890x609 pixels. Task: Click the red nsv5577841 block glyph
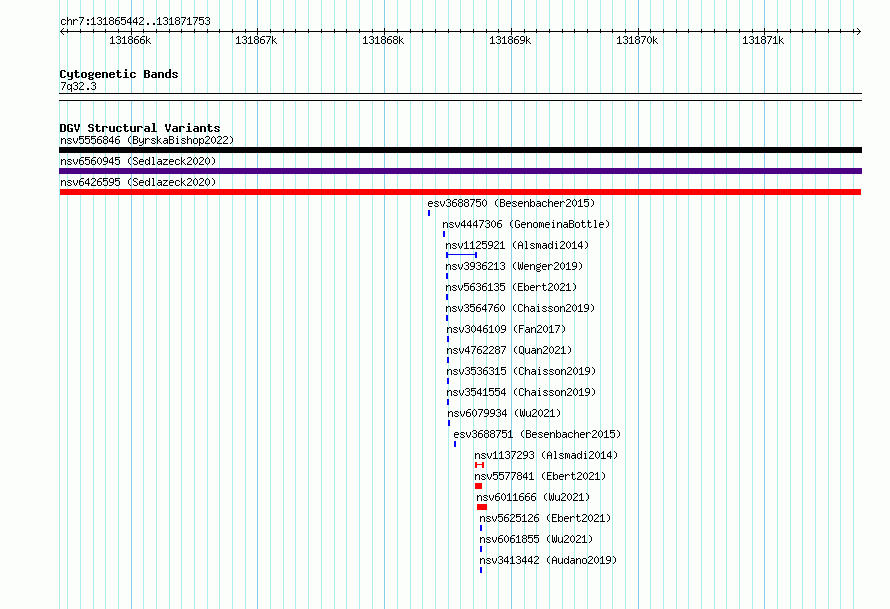[x=478, y=486]
